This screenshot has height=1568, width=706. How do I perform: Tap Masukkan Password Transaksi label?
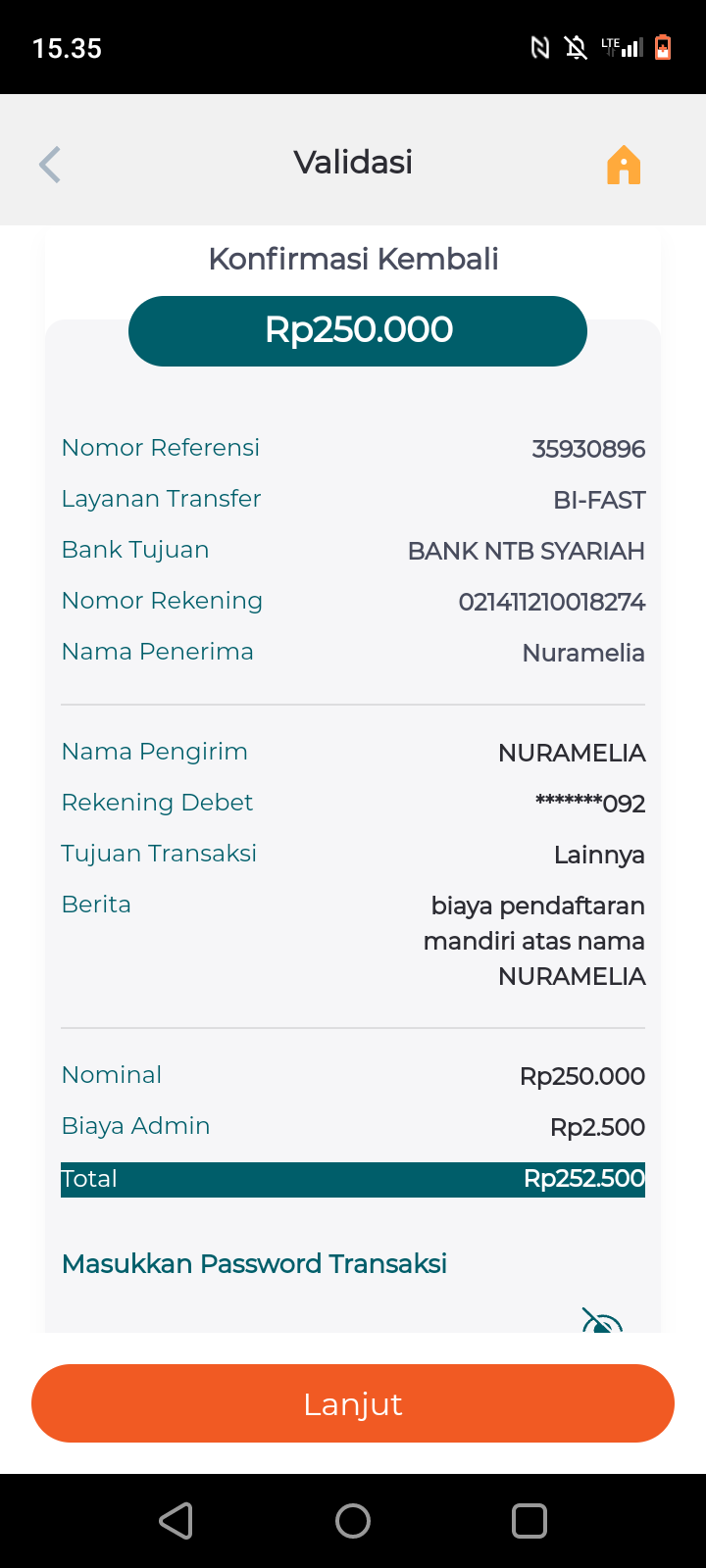pyautogui.click(x=254, y=1264)
